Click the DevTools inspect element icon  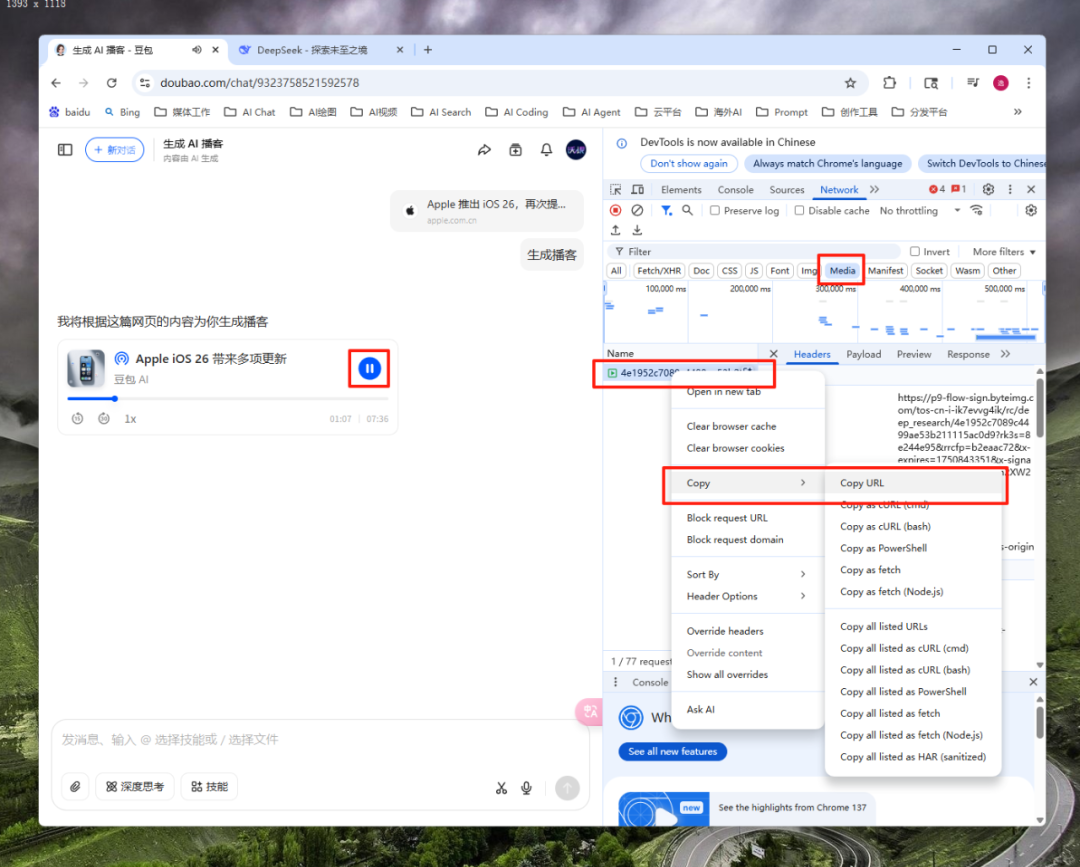(616, 189)
